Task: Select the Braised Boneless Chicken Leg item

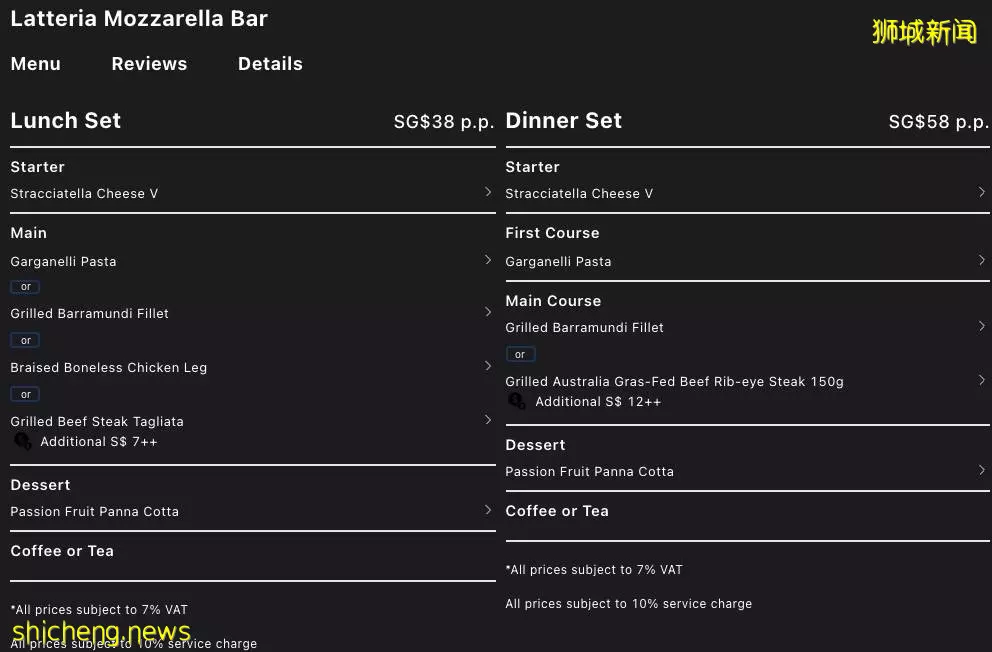Action: click(x=109, y=367)
